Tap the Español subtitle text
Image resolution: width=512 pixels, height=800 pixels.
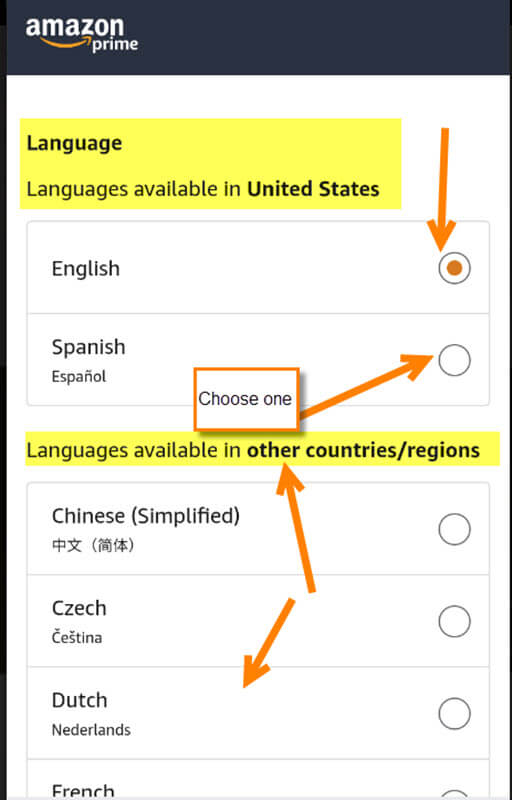coord(79,377)
